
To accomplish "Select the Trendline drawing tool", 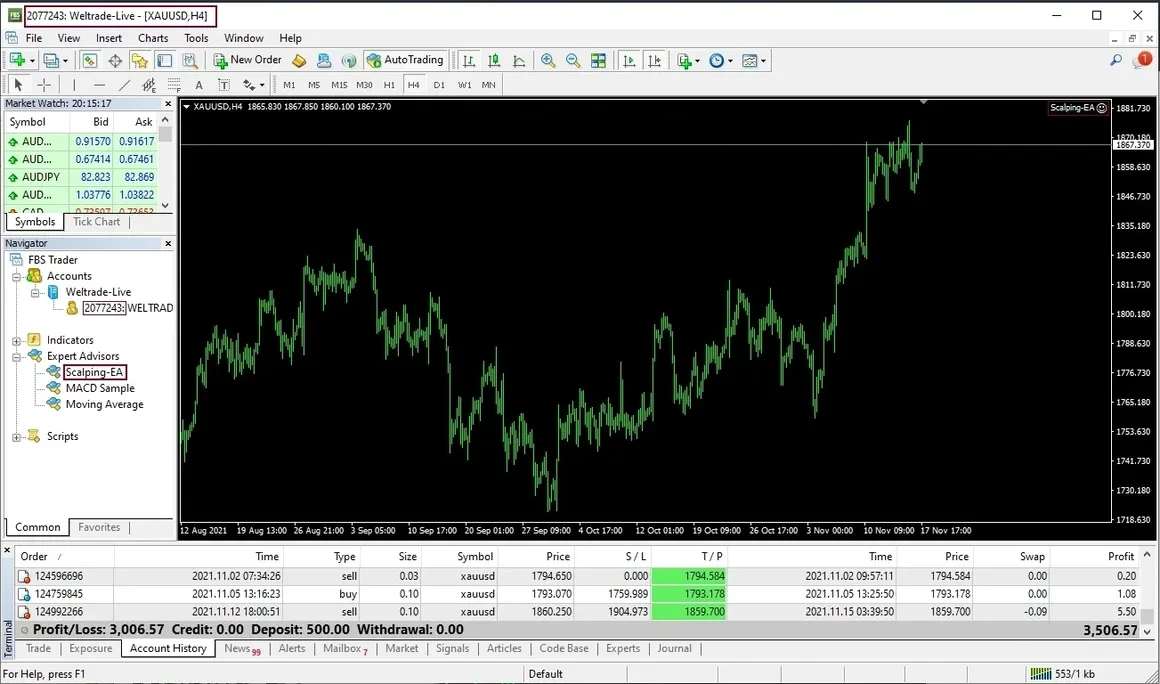I will click(x=124, y=85).
